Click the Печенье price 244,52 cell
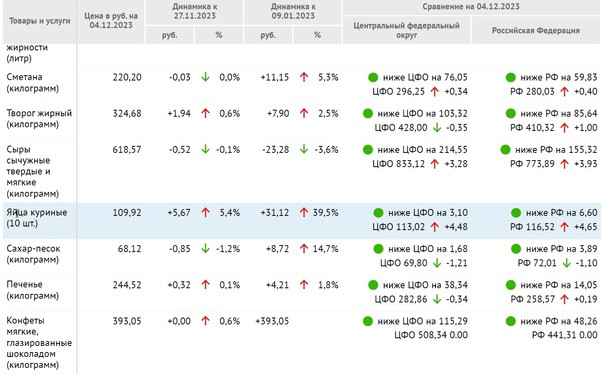 click(127, 285)
